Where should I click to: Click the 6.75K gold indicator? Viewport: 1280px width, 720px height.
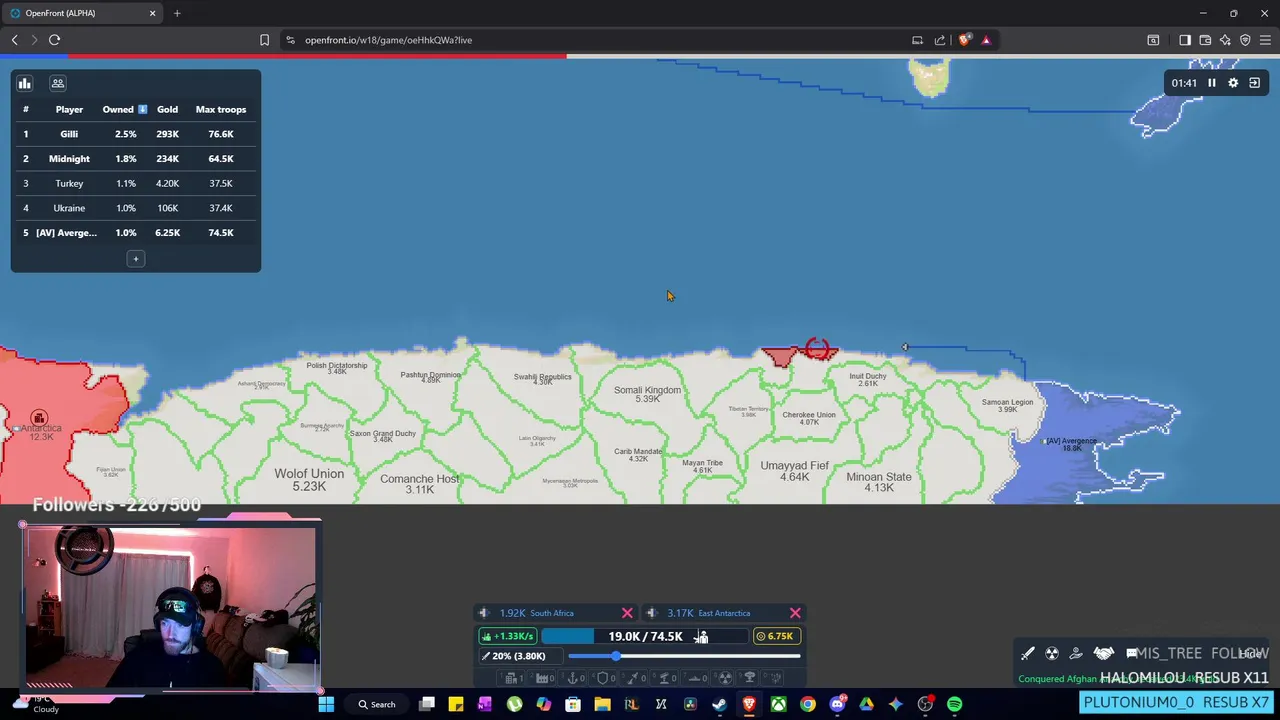pyautogui.click(x=777, y=636)
